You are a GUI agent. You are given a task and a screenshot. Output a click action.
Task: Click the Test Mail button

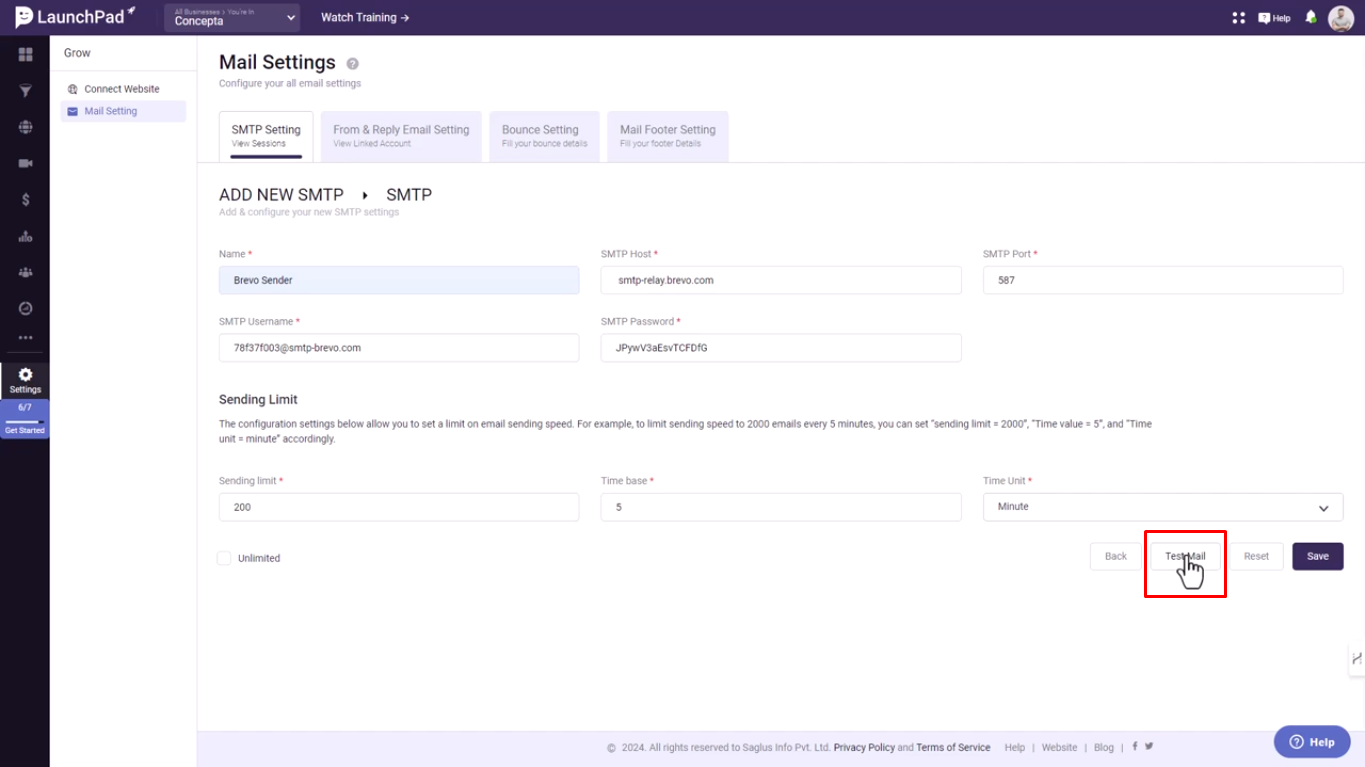tap(1185, 556)
